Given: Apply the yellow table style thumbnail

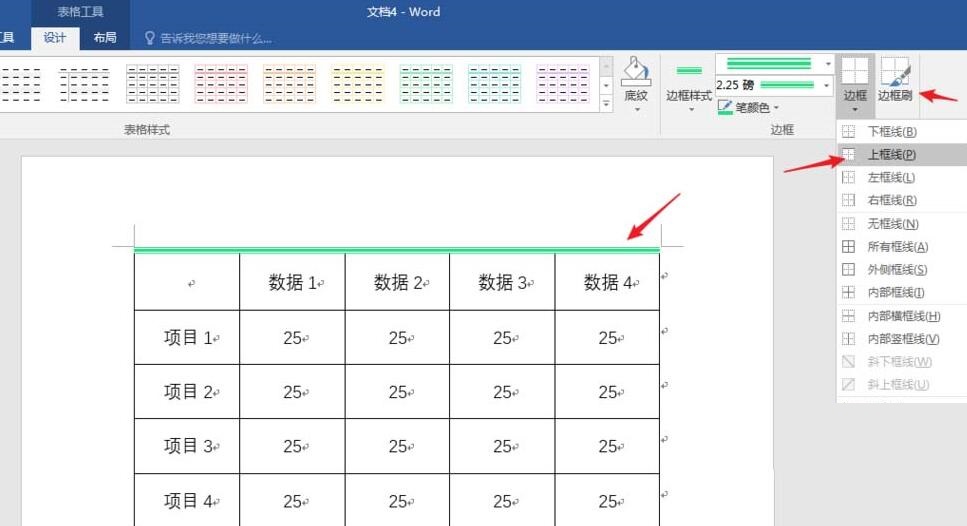Looking at the screenshot, I should coord(358,84).
